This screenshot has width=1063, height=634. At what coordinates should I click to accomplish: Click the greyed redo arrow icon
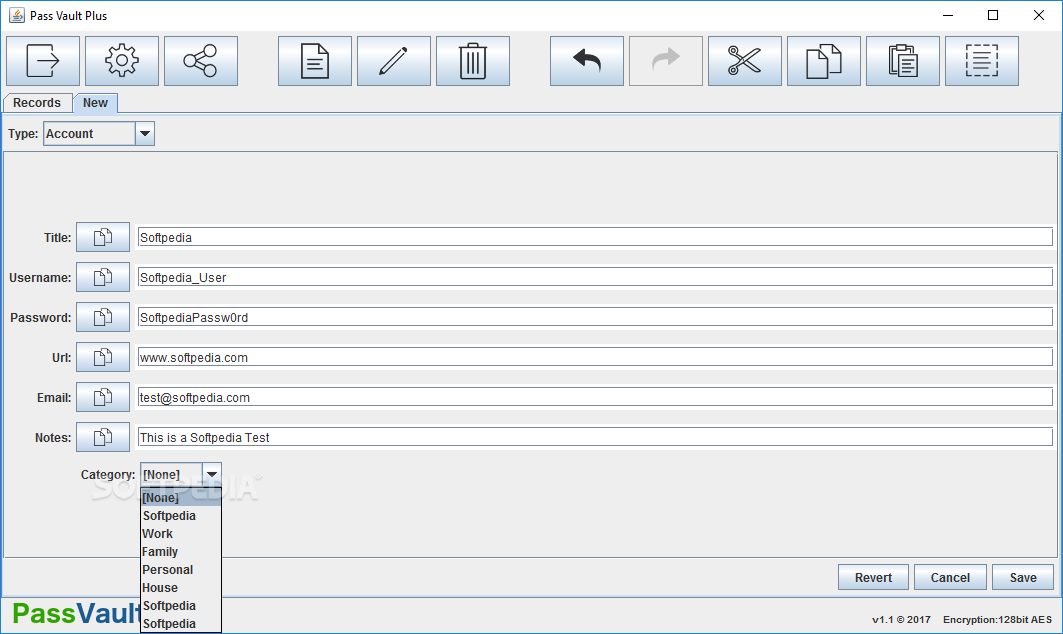pyautogui.click(x=666, y=61)
